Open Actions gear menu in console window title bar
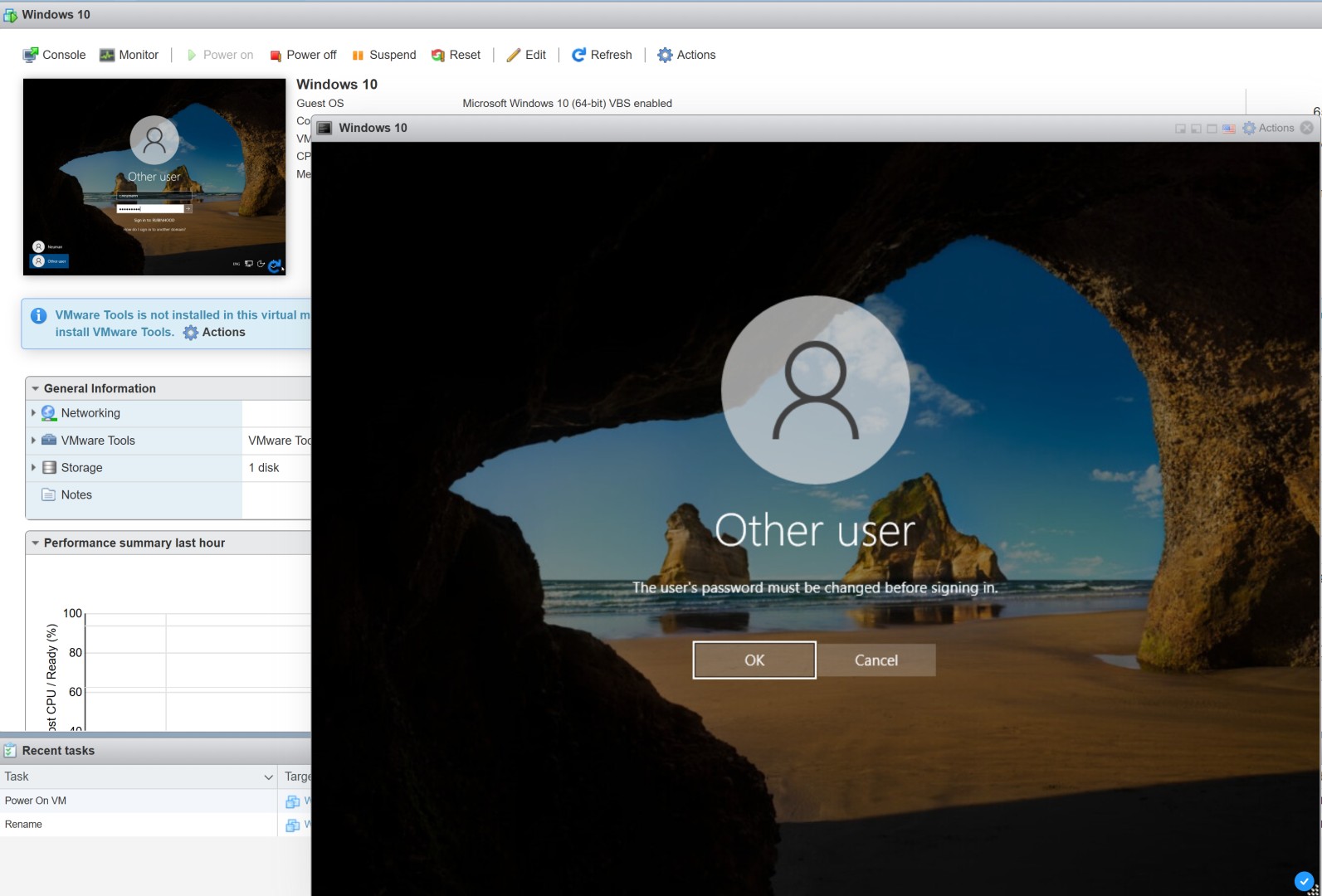1322x896 pixels. coord(1268,128)
